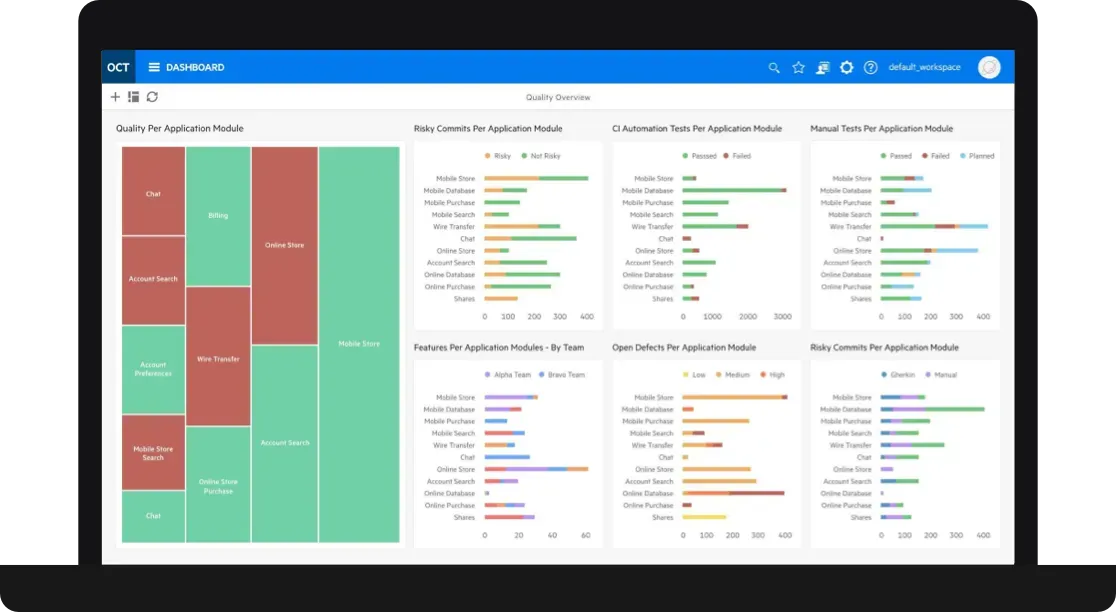
Task: Click Online Store bar in Features By Team chart
Action: (x=536, y=470)
